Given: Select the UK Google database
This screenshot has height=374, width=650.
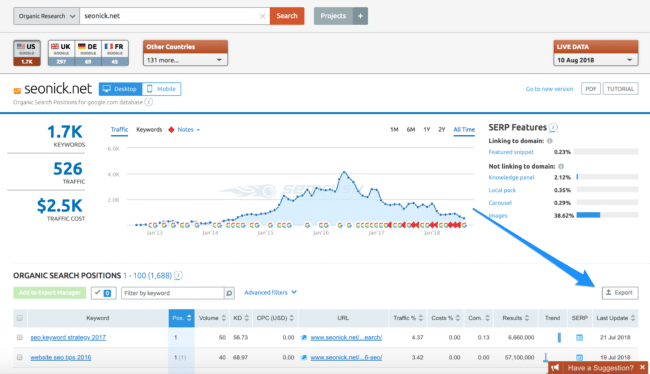Looking at the screenshot, I should coord(61,53).
